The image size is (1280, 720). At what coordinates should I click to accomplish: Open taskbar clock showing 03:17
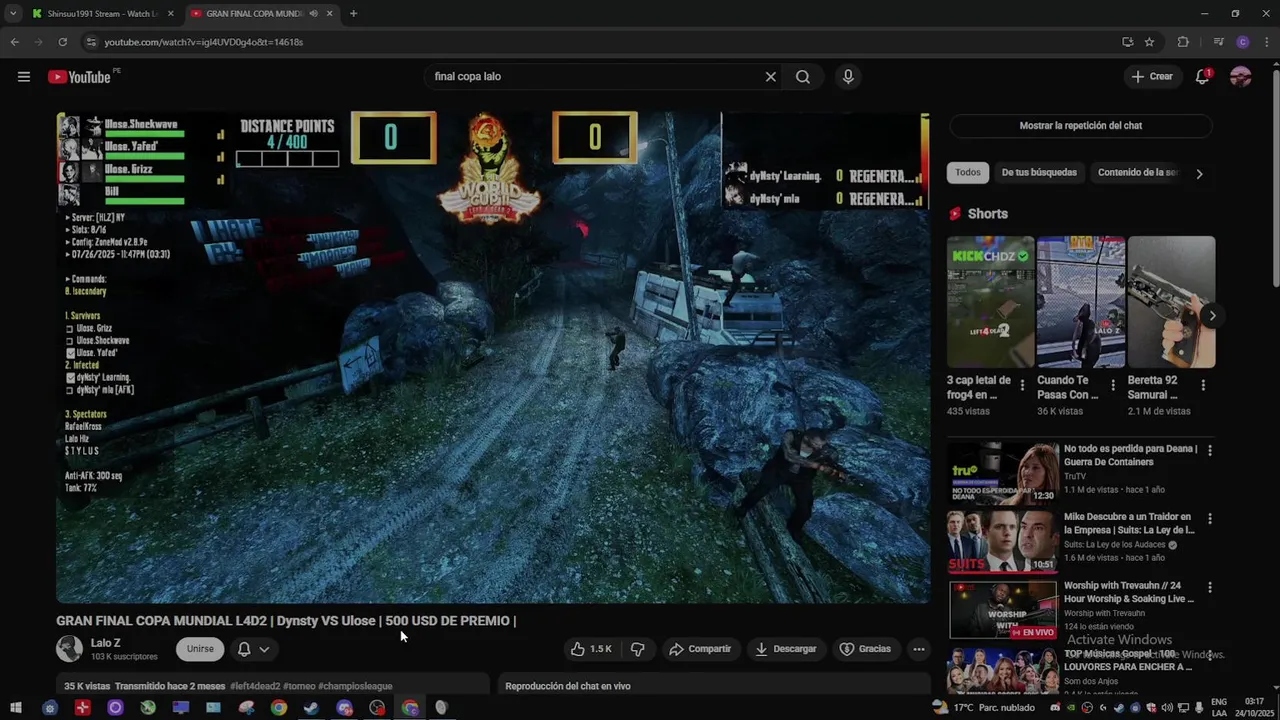1253,708
